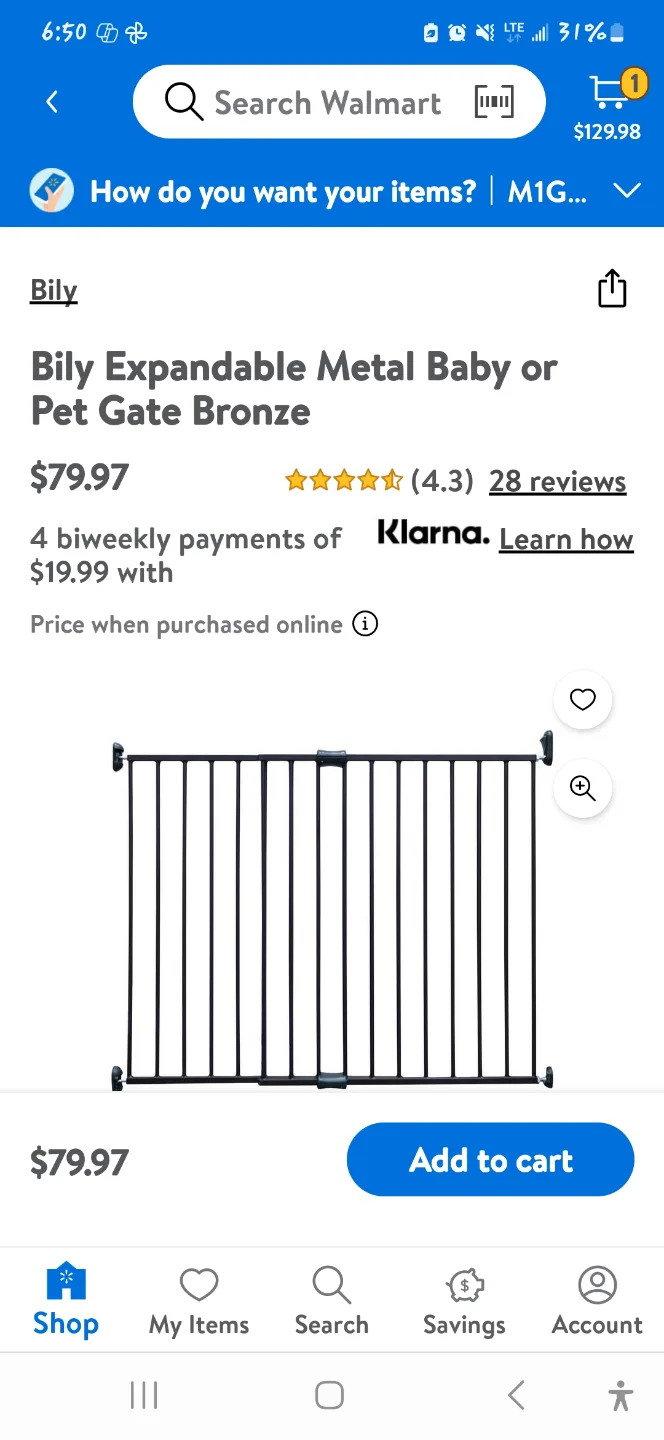This screenshot has width=664, height=1440.
Task: Open Learn how for Klarna payments
Action: pos(566,539)
